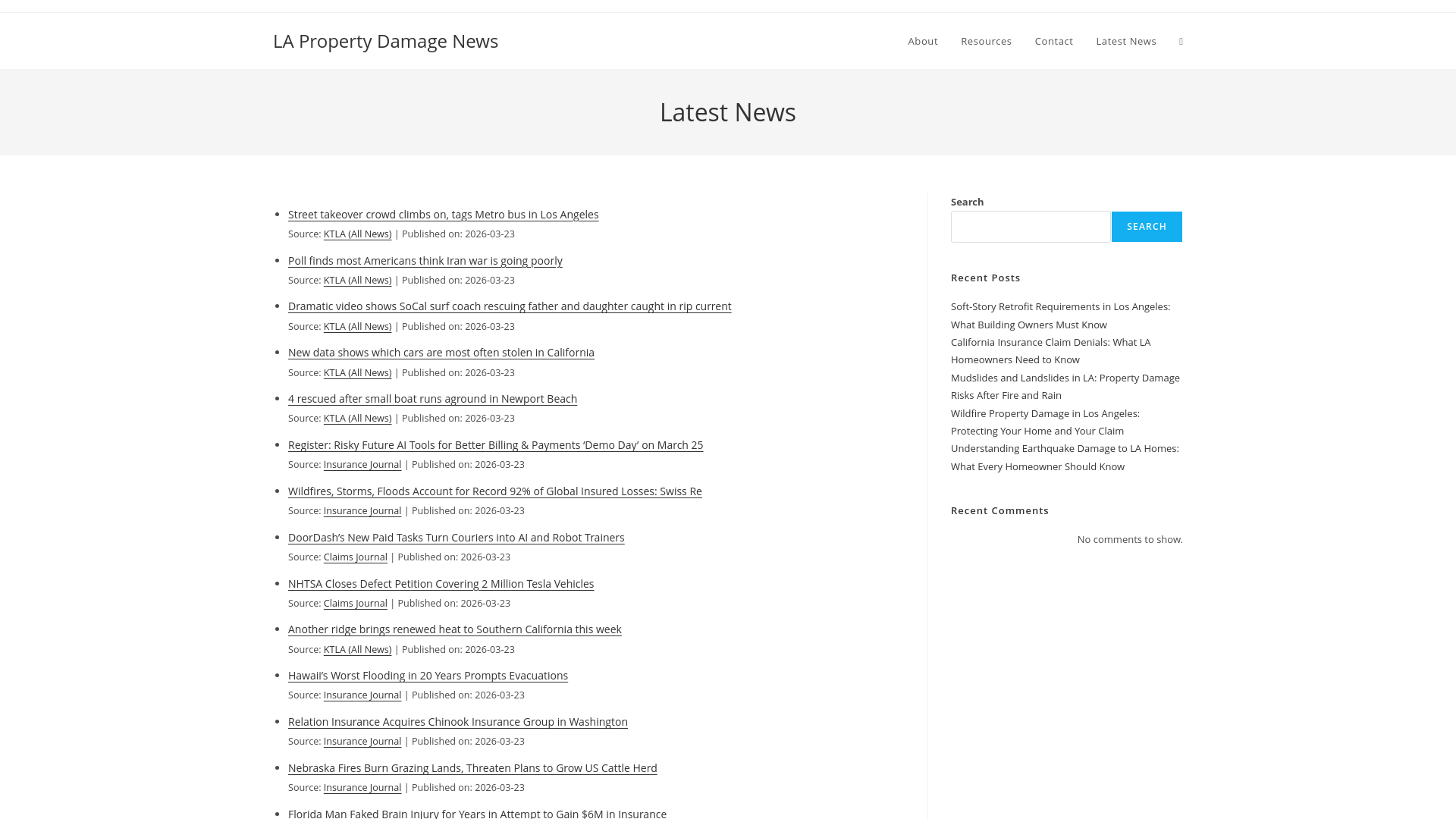This screenshot has height=819, width=1456.
Task: Click the No comments to show text
Action: pos(1129,540)
